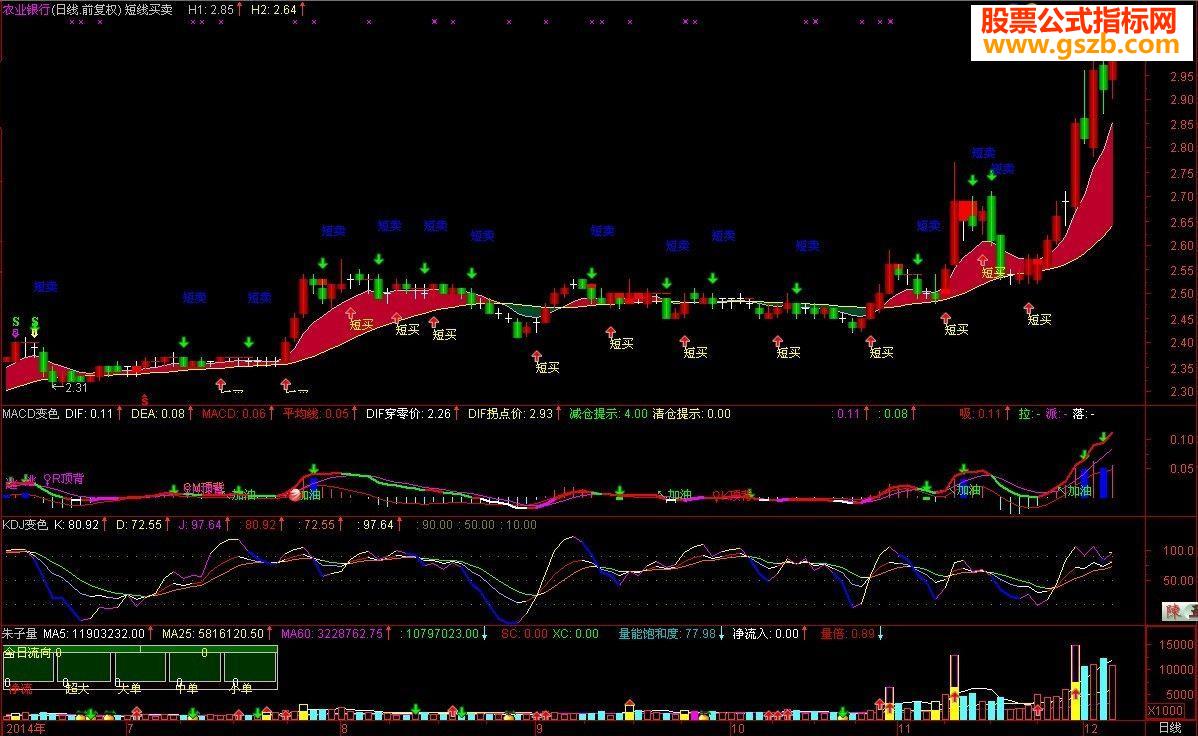
Task: Click the 大单 order label
Action: (x=131, y=689)
